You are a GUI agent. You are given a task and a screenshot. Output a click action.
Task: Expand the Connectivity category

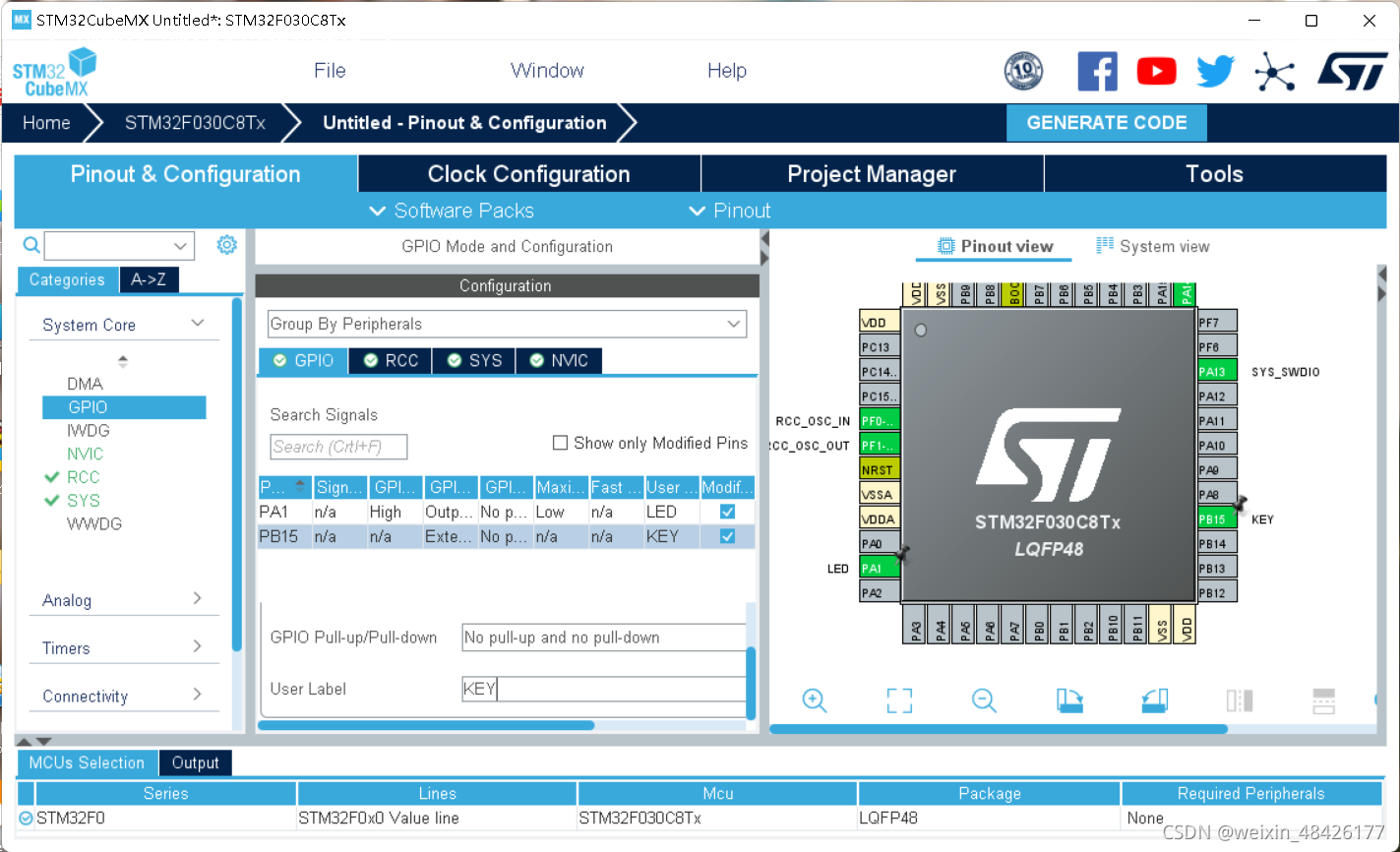(197, 695)
